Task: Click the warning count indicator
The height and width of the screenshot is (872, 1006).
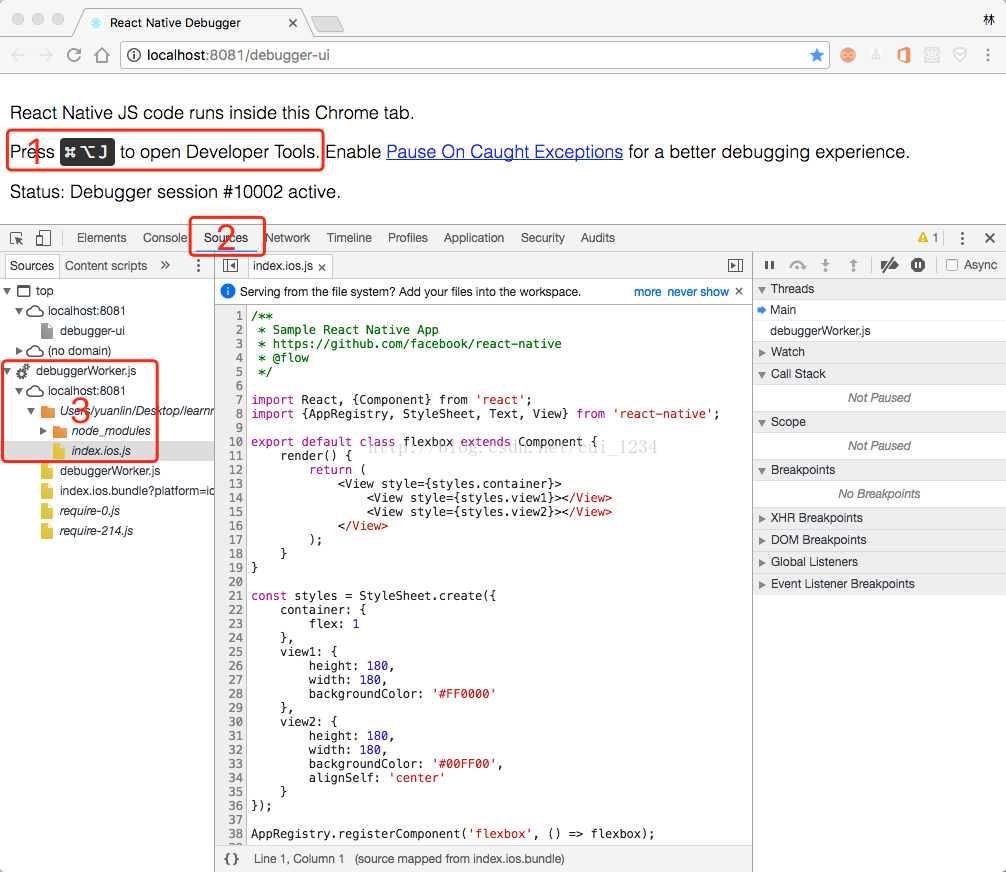Action: (928, 238)
